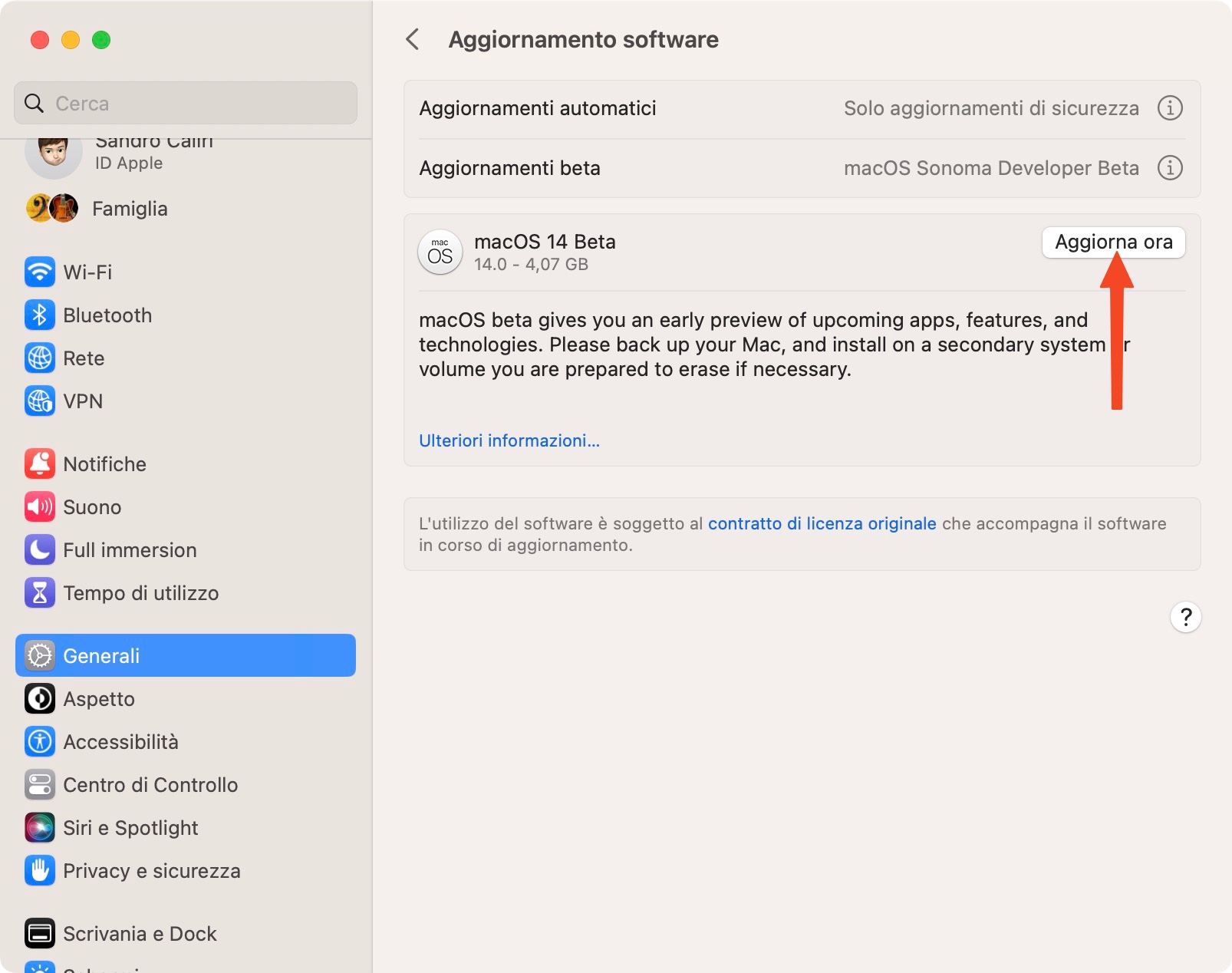Image resolution: width=1232 pixels, height=973 pixels.
Task: Select Bluetooth label in the sidebar
Action: [x=107, y=315]
